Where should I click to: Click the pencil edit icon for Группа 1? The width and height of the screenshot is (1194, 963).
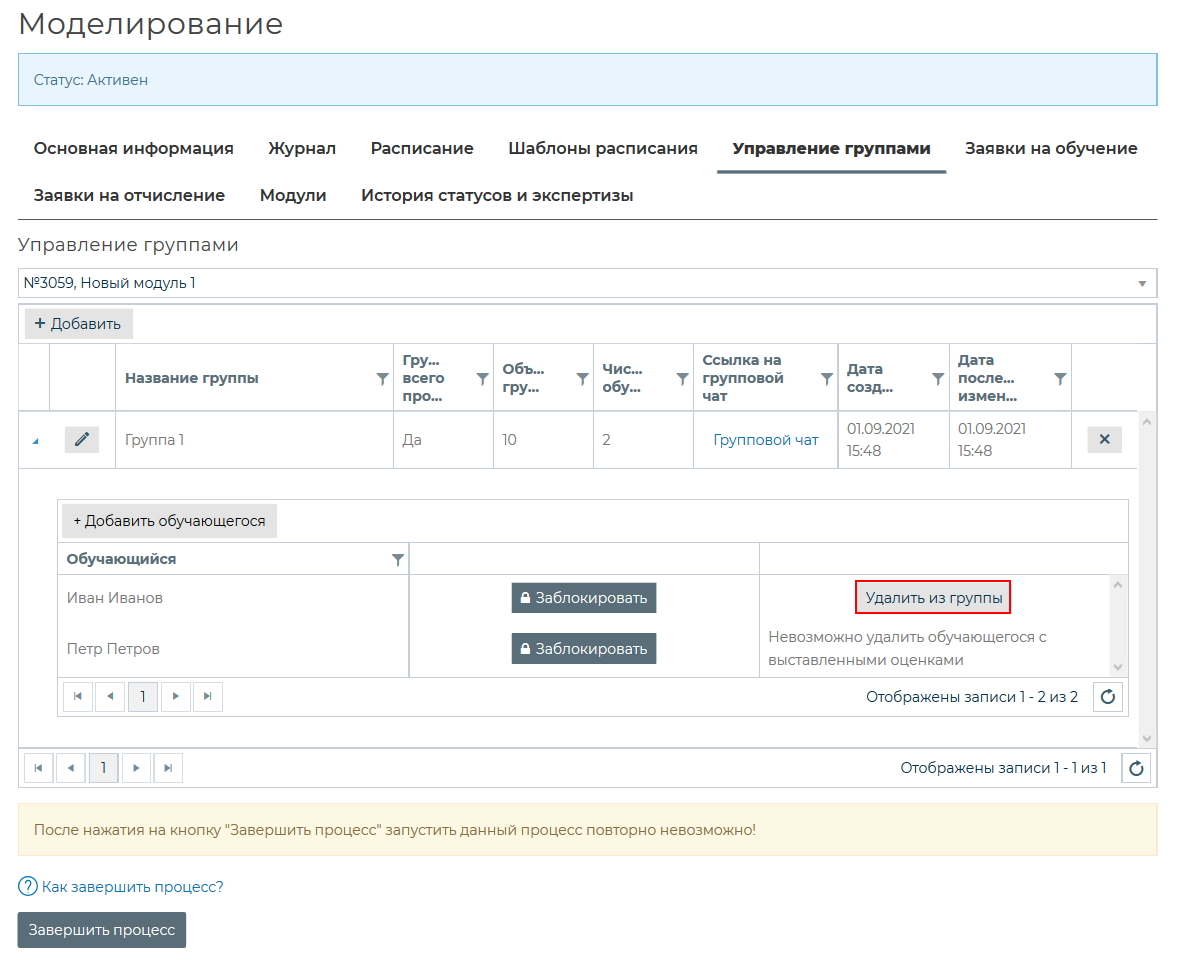tap(82, 440)
